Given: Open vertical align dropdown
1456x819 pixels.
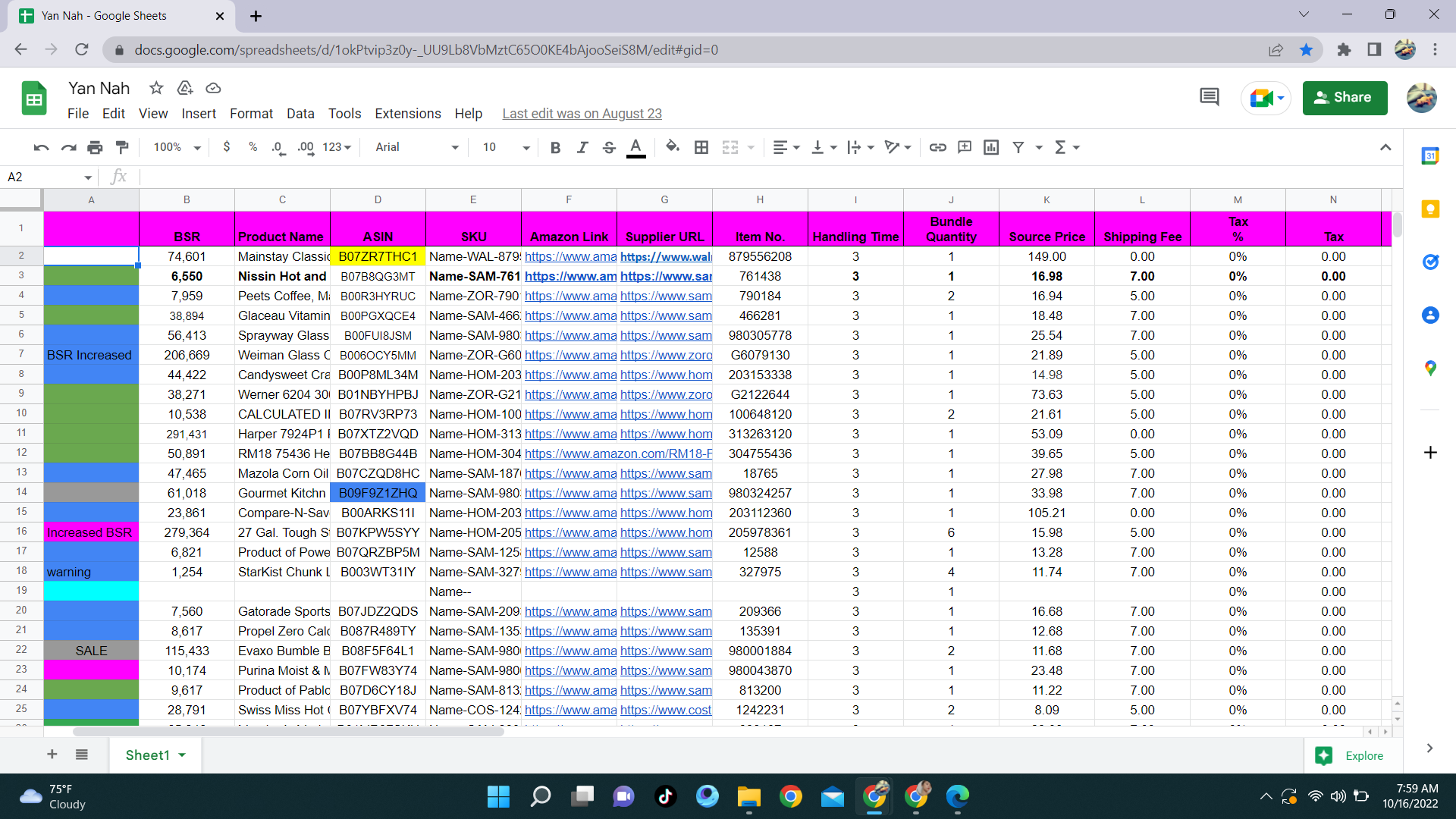Looking at the screenshot, I should 824,147.
